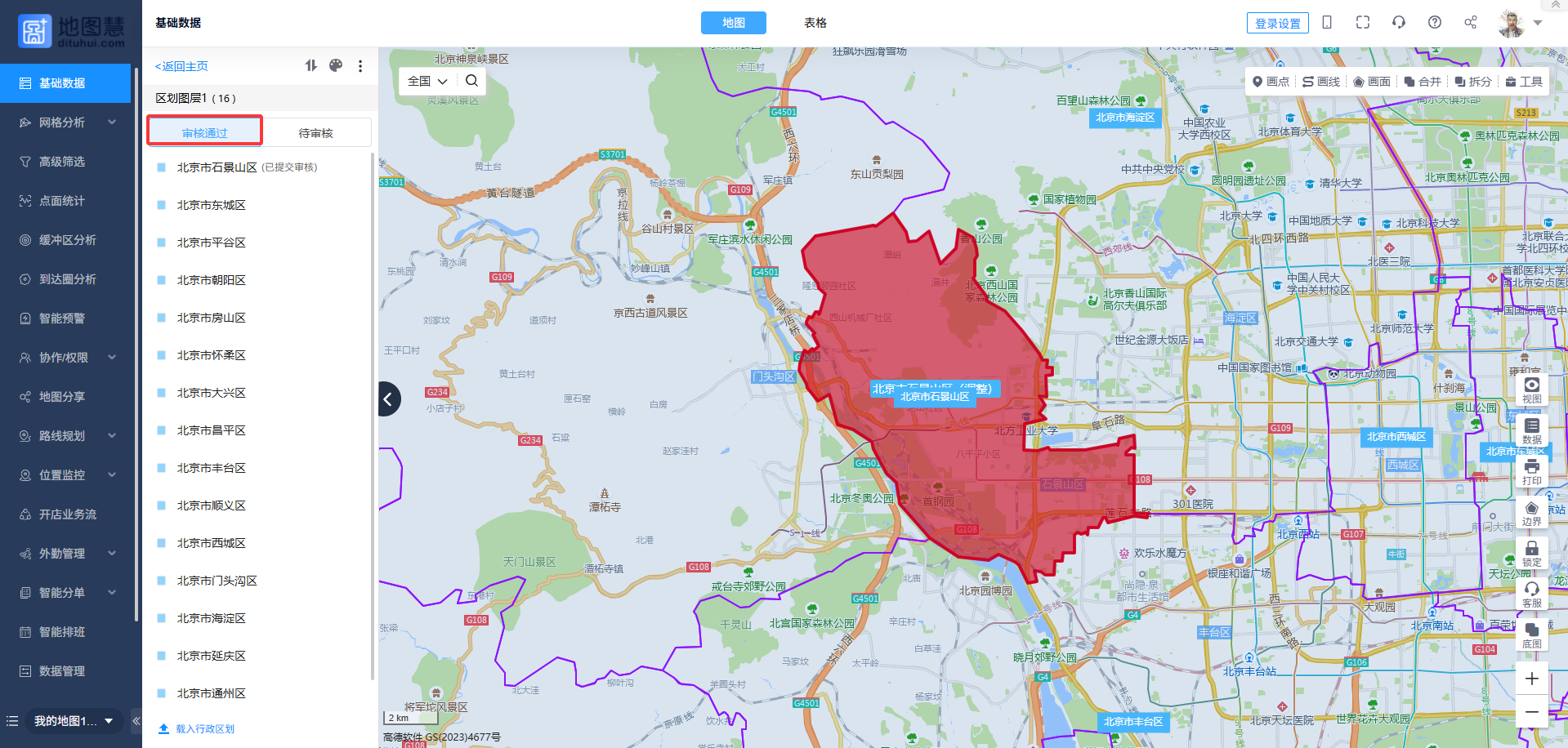Click the 登录设置 button
1568x748 pixels.
1277,23
